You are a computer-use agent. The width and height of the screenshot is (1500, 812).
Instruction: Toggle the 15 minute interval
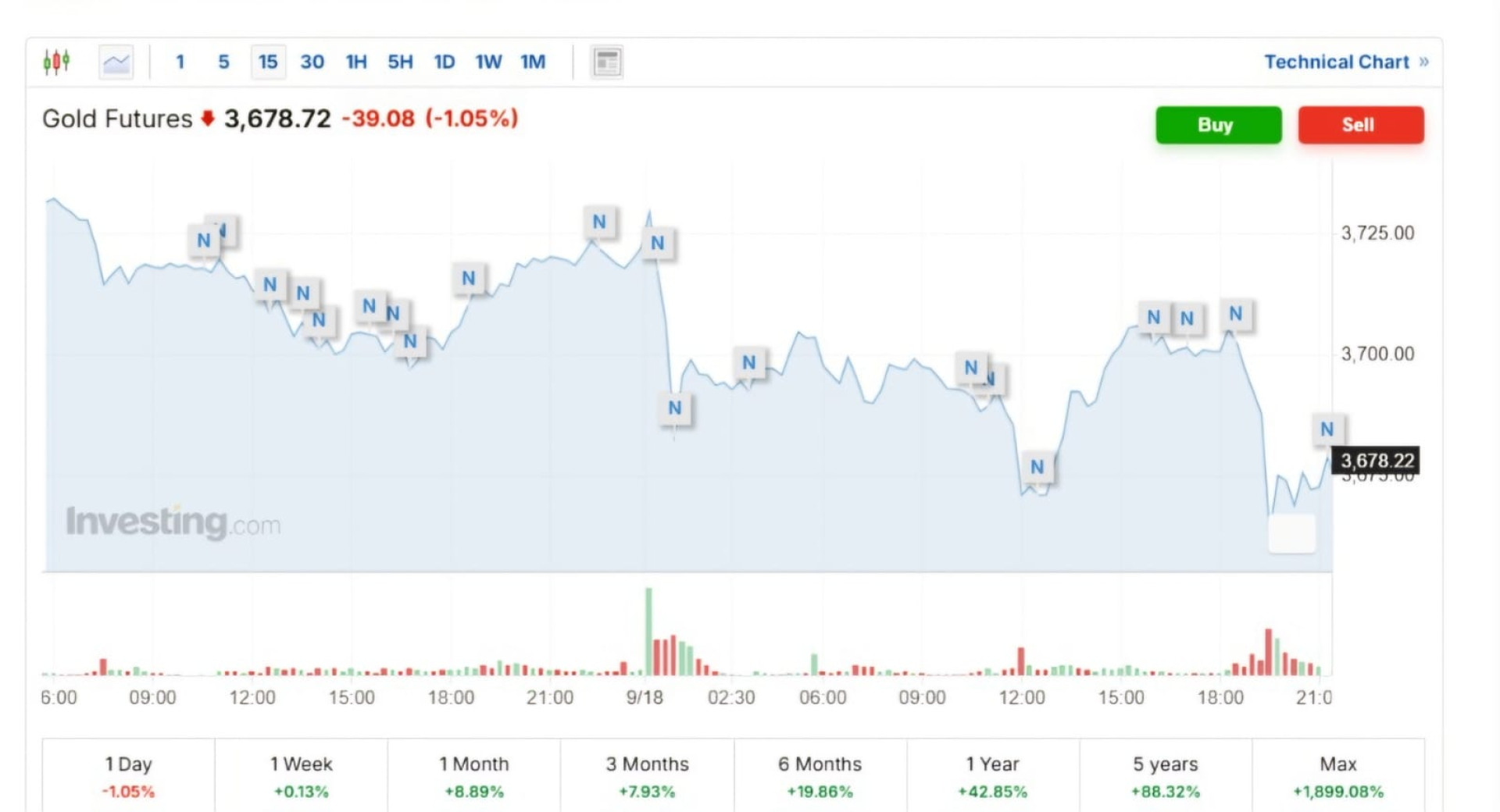point(268,62)
